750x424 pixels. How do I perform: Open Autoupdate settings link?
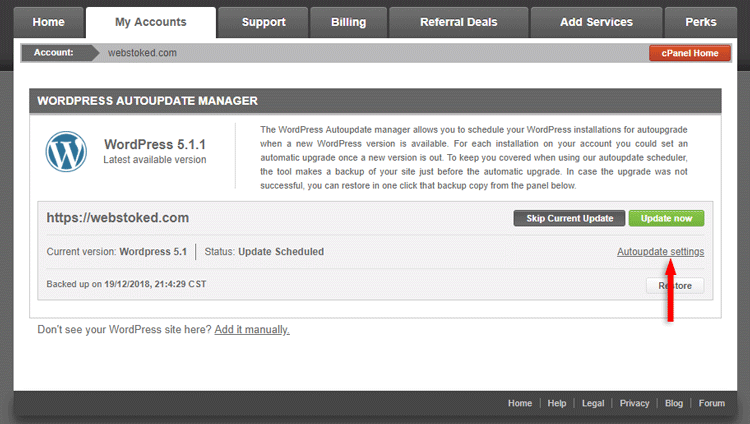pos(660,252)
